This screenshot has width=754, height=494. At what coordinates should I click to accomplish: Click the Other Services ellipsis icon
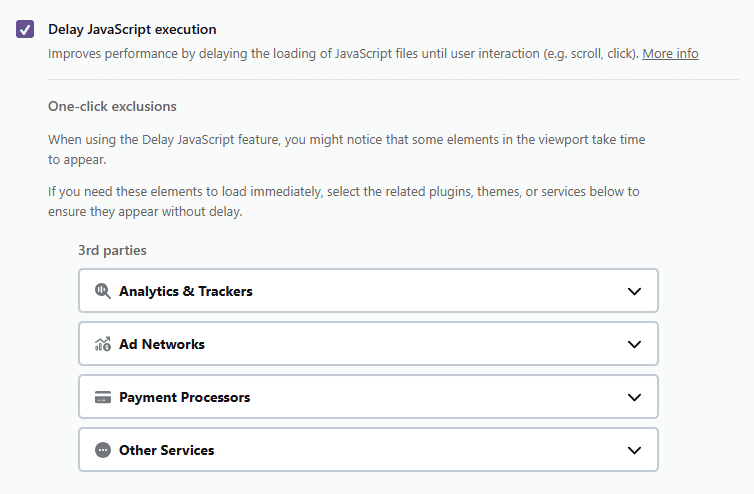point(103,450)
